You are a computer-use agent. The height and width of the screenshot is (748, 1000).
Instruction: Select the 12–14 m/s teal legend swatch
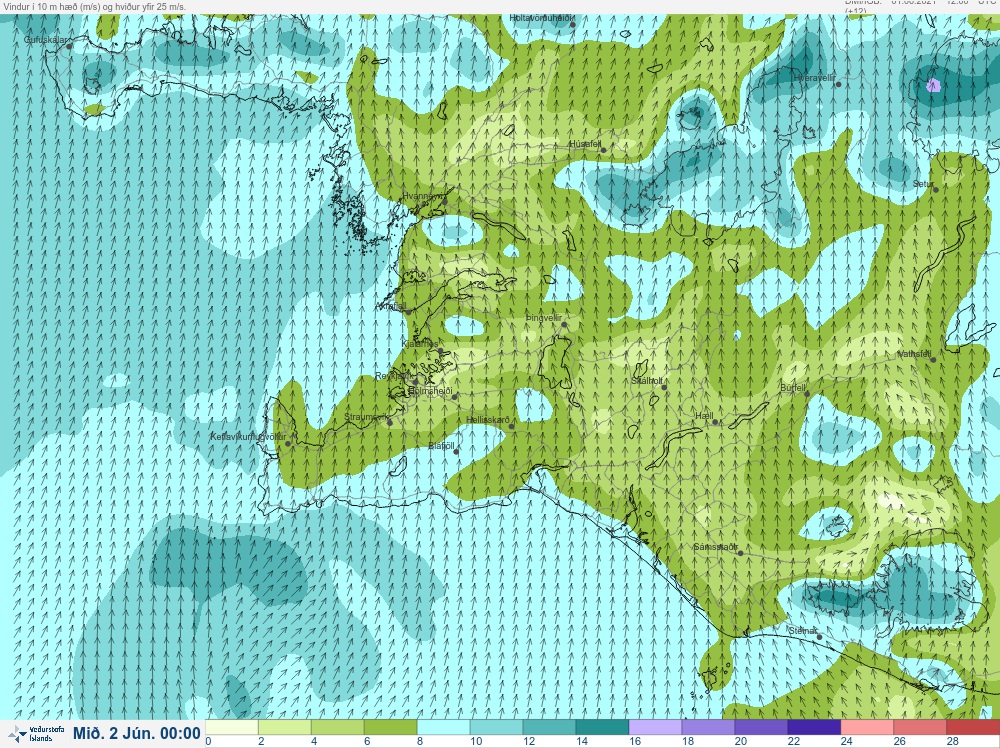click(549, 728)
